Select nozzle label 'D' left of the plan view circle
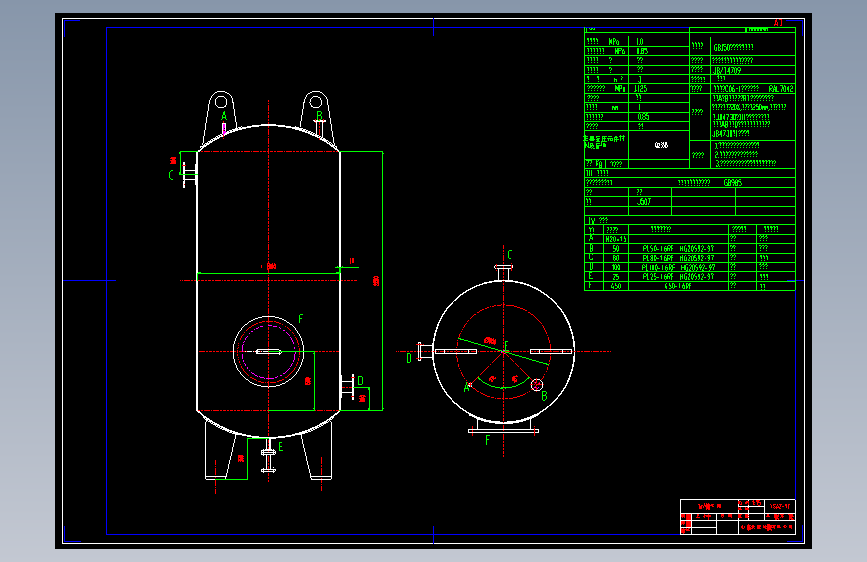 tap(409, 358)
